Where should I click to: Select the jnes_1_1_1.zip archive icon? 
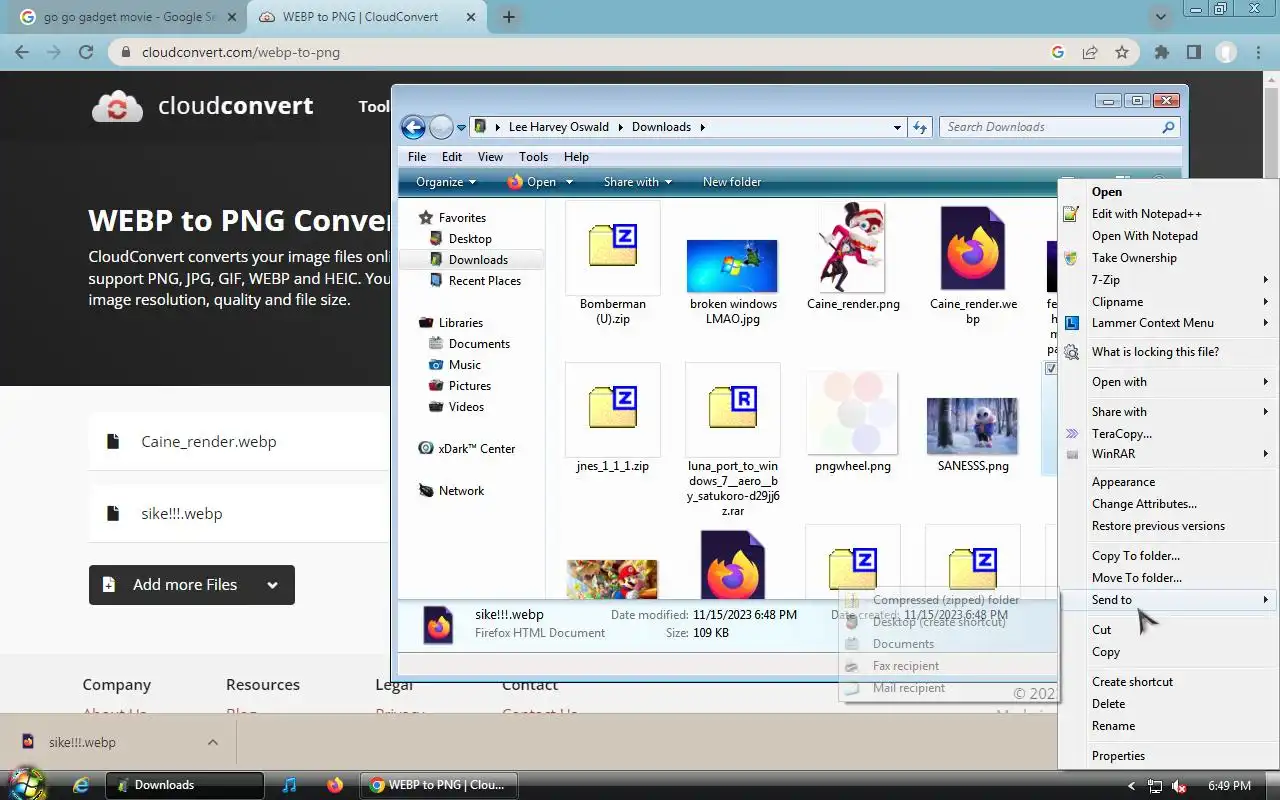tap(613, 409)
